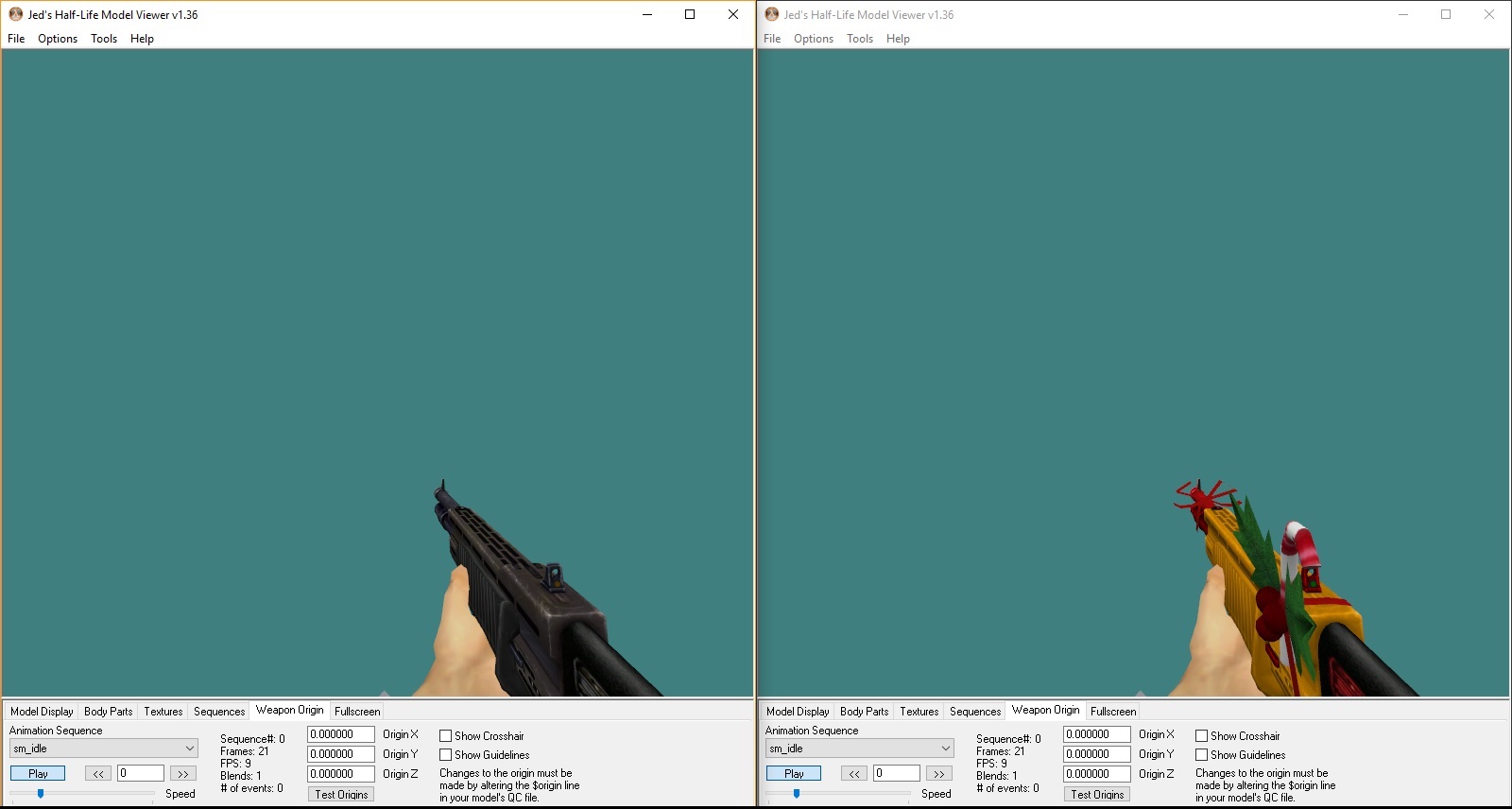The width and height of the screenshot is (1512, 809).
Task: Switch to Body Parts tab in left window
Action: tap(108, 712)
